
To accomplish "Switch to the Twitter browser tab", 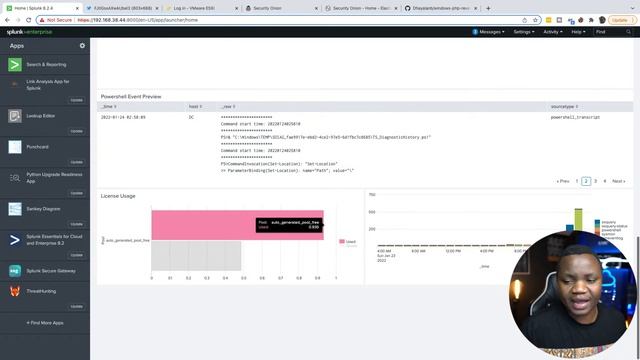I will pyautogui.click(x=122, y=8).
